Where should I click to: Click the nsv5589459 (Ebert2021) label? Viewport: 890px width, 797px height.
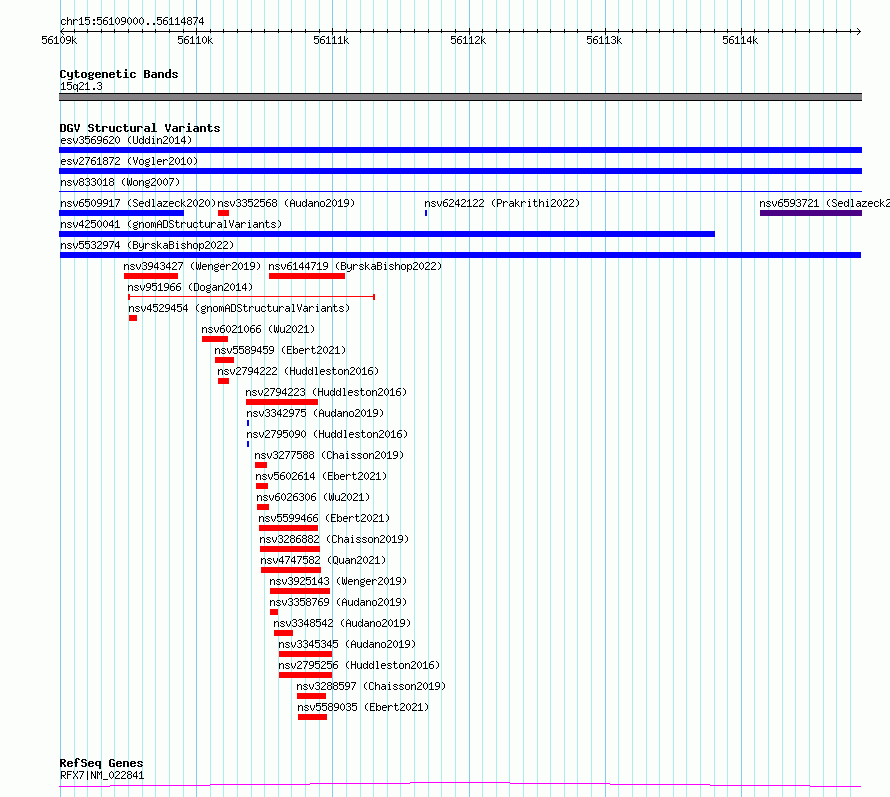pos(280,350)
